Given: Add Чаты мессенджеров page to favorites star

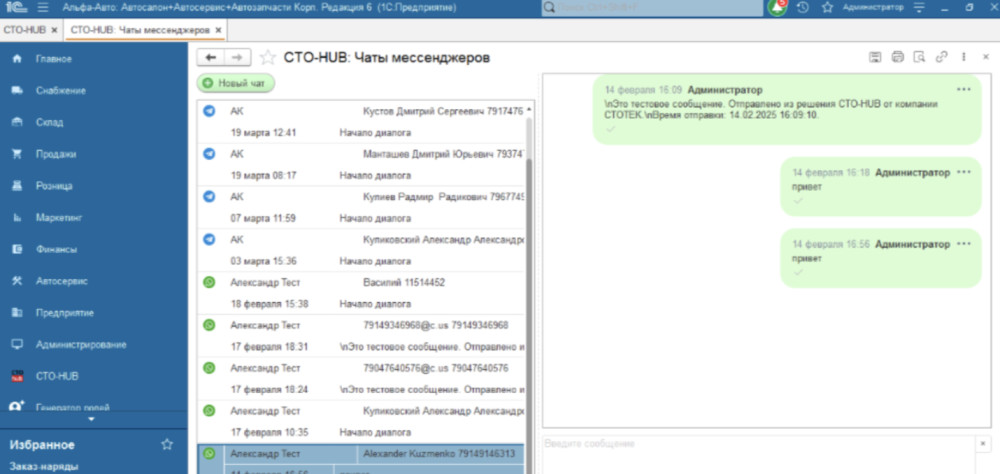Looking at the screenshot, I should point(268,57).
